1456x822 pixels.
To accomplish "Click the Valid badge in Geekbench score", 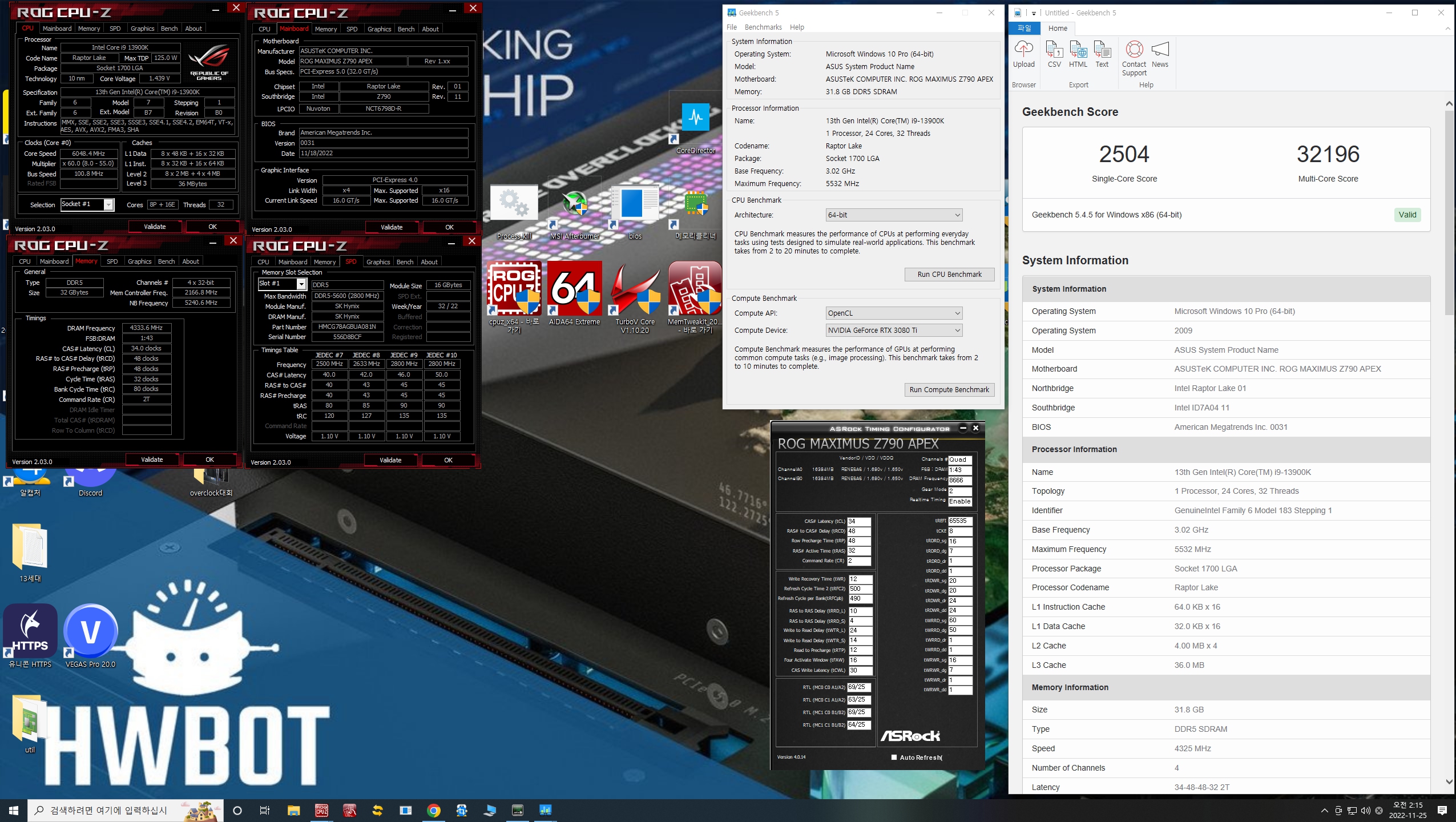I will [x=1407, y=215].
